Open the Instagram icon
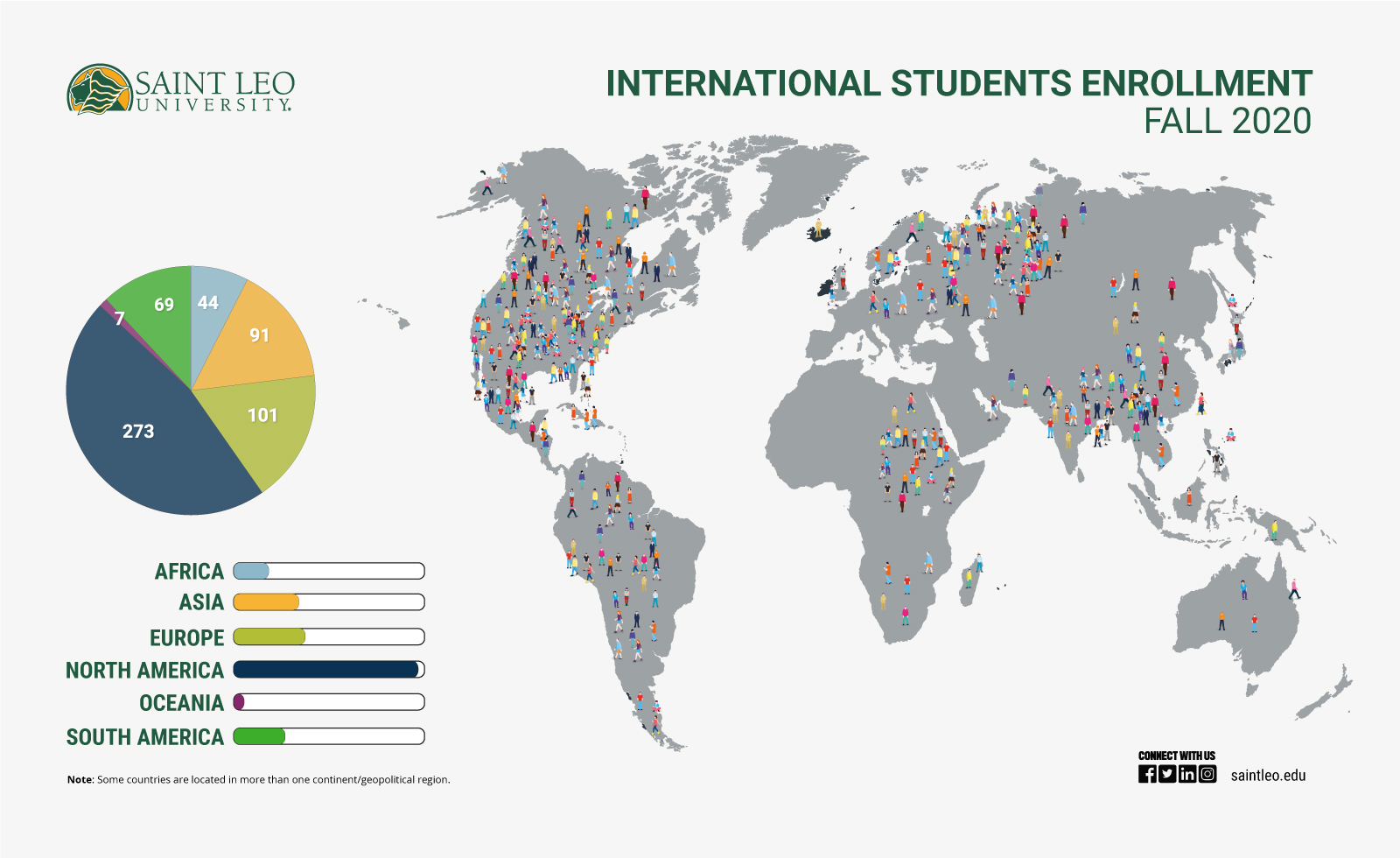The width and height of the screenshot is (1400, 858). (1207, 774)
